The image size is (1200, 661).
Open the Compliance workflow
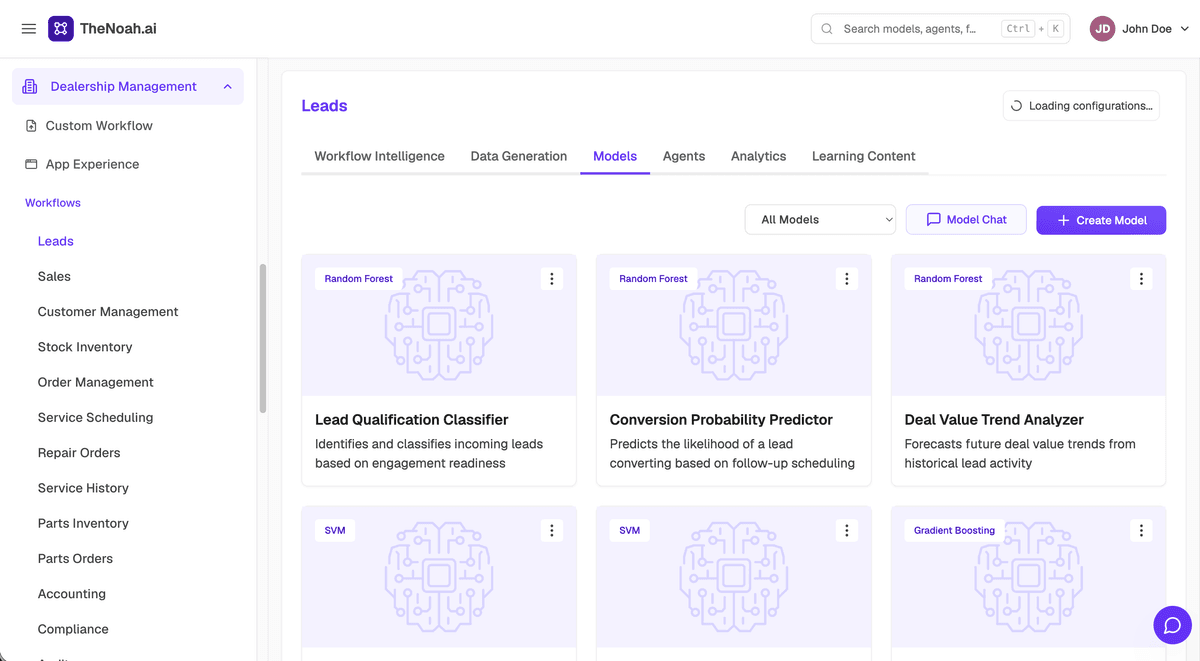[73, 629]
